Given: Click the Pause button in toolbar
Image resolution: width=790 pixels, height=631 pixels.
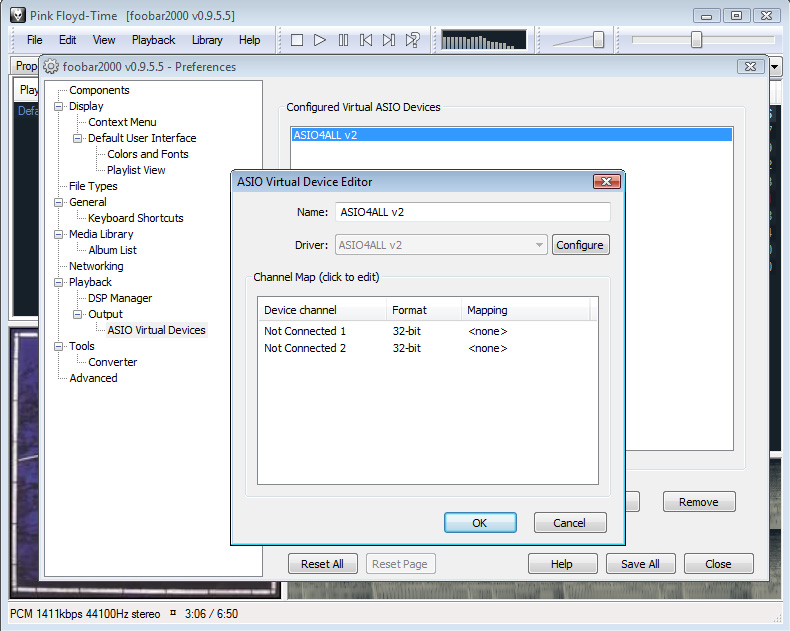Looking at the screenshot, I should coord(343,40).
